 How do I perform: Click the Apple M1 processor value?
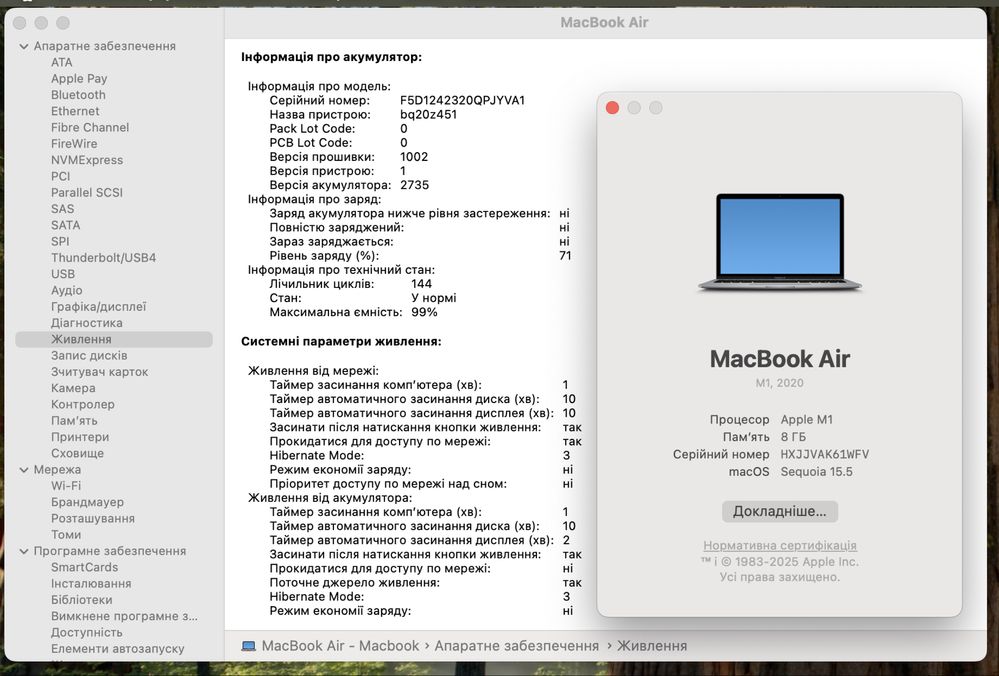pos(807,420)
